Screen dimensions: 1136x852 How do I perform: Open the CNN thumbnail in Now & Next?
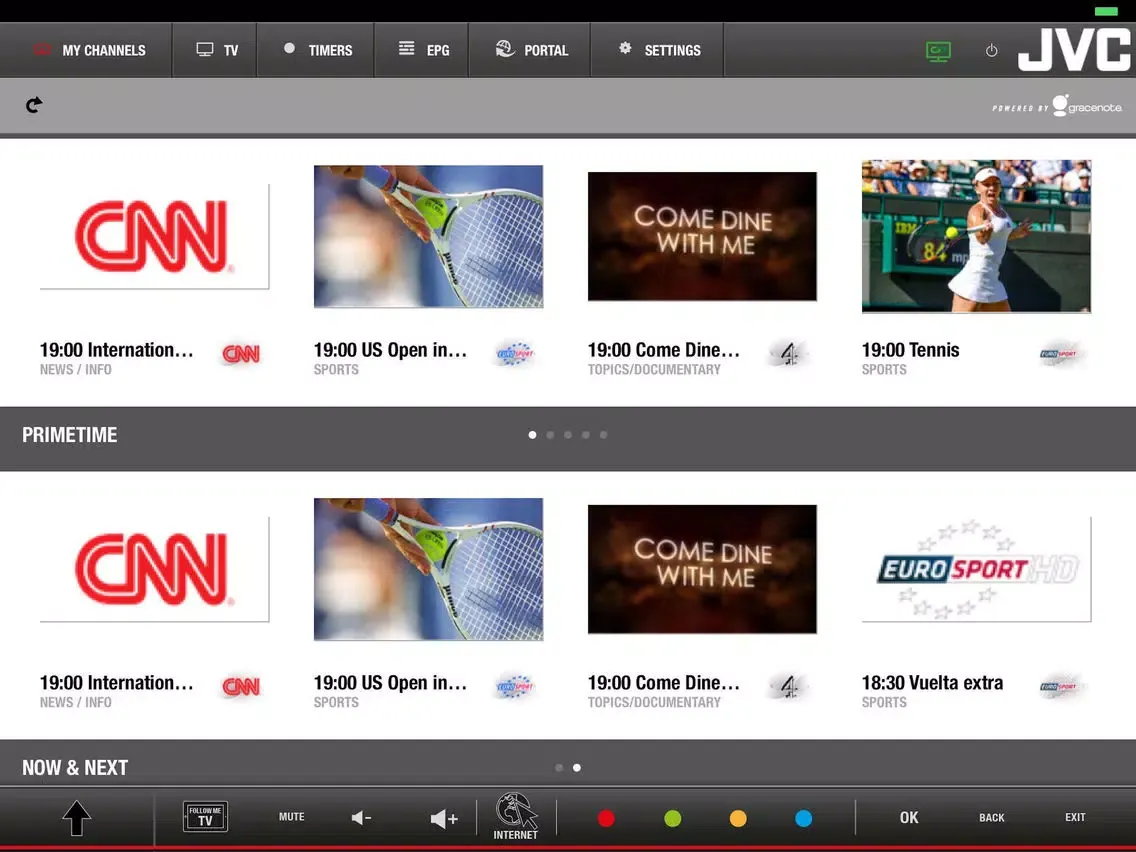tap(154, 569)
